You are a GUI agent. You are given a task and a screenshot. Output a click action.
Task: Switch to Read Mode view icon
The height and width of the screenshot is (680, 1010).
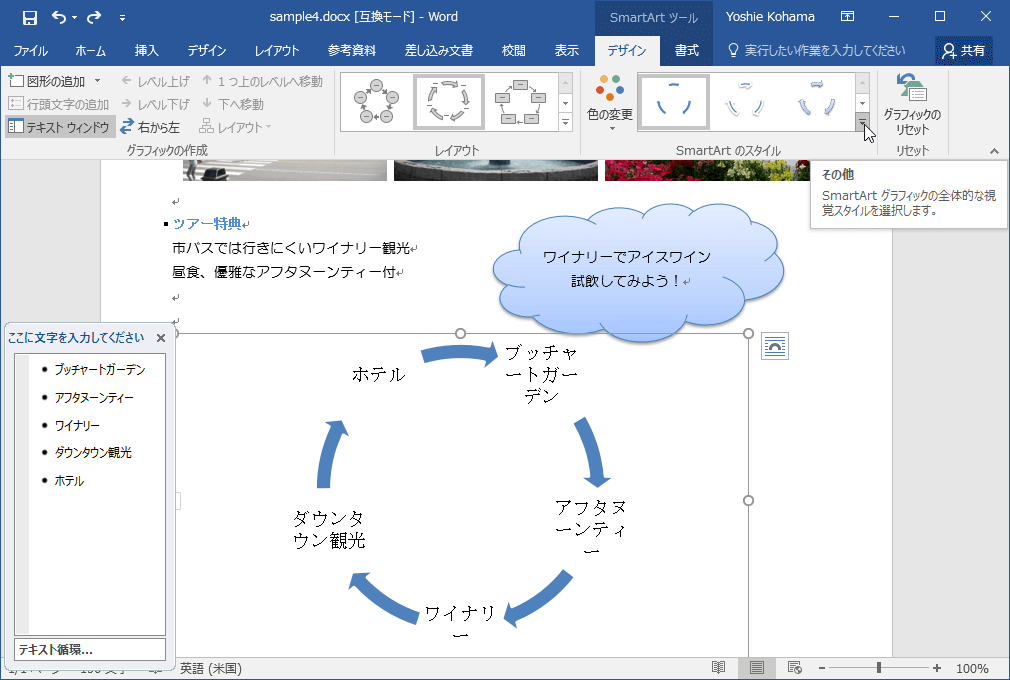coord(718,668)
